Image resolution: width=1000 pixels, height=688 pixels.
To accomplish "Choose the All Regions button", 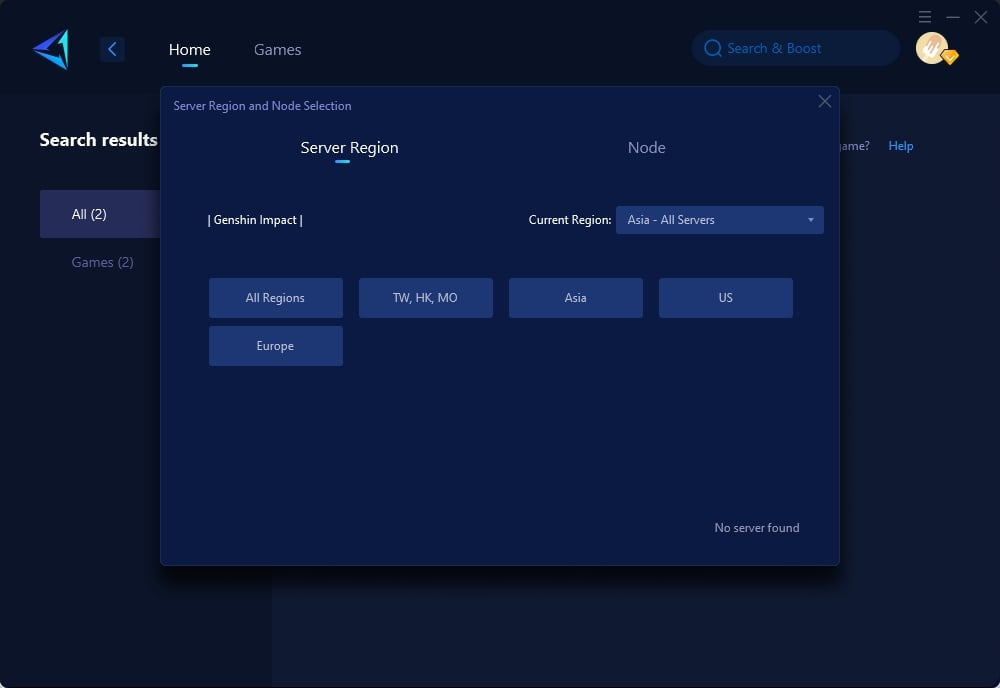I will tap(276, 298).
